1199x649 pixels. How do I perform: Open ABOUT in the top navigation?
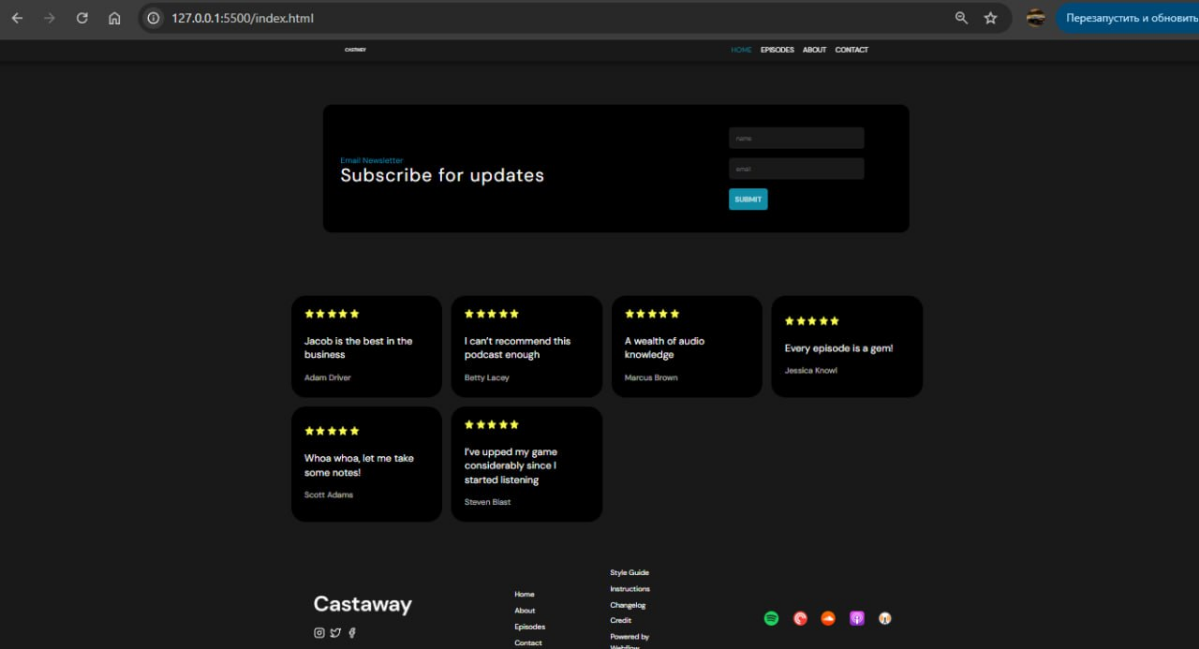point(814,50)
